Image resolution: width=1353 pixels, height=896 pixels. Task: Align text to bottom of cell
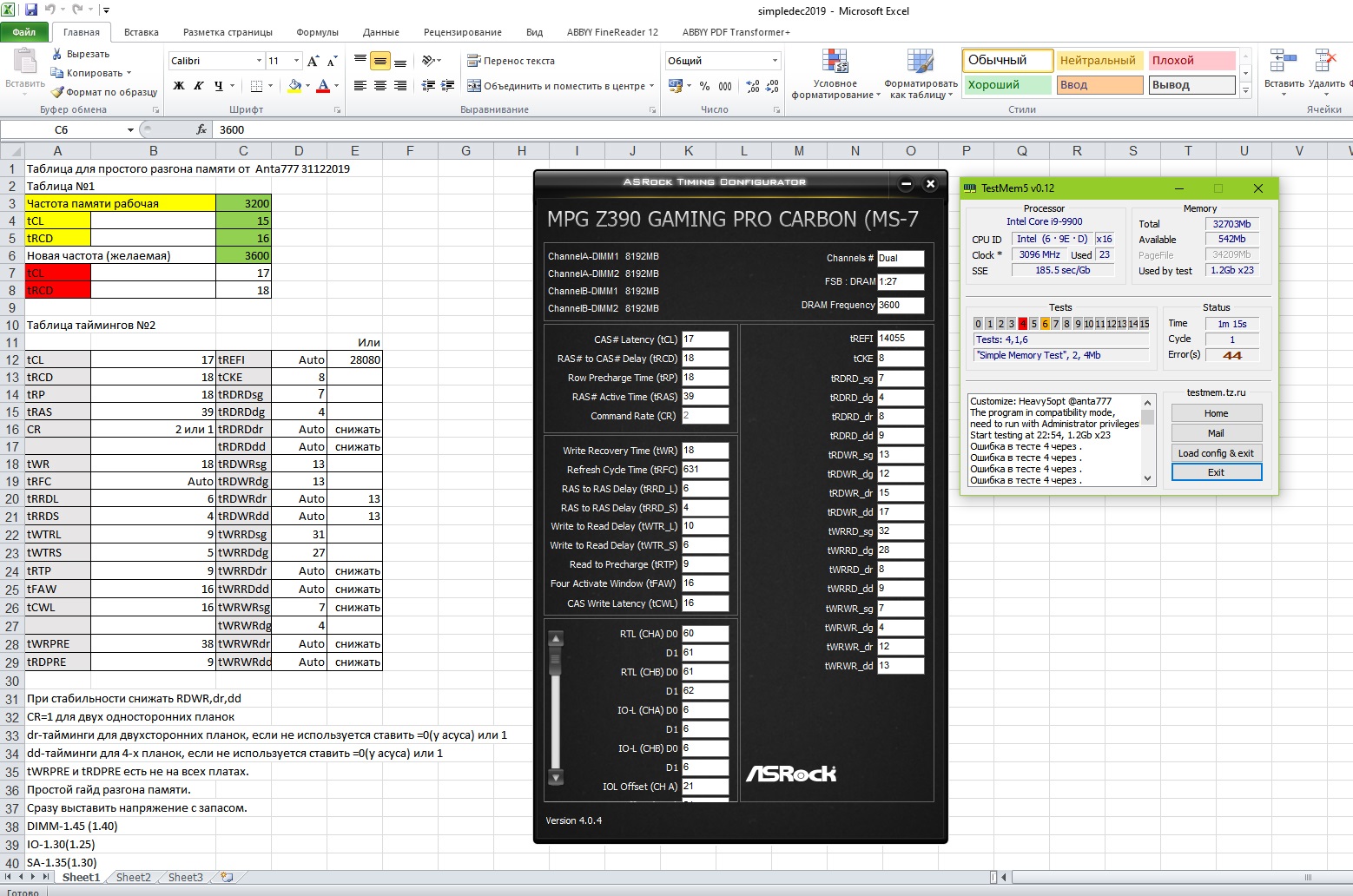pyautogui.click(x=400, y=61)
